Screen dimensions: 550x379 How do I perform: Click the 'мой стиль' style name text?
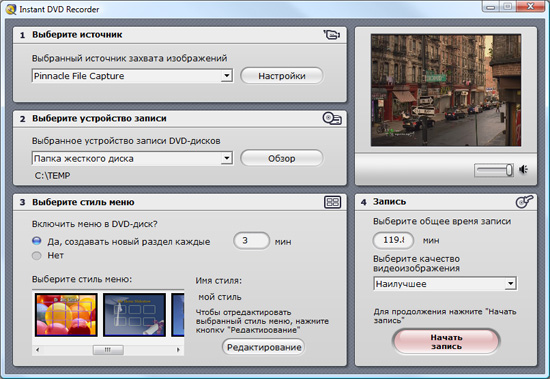point(220,297)
